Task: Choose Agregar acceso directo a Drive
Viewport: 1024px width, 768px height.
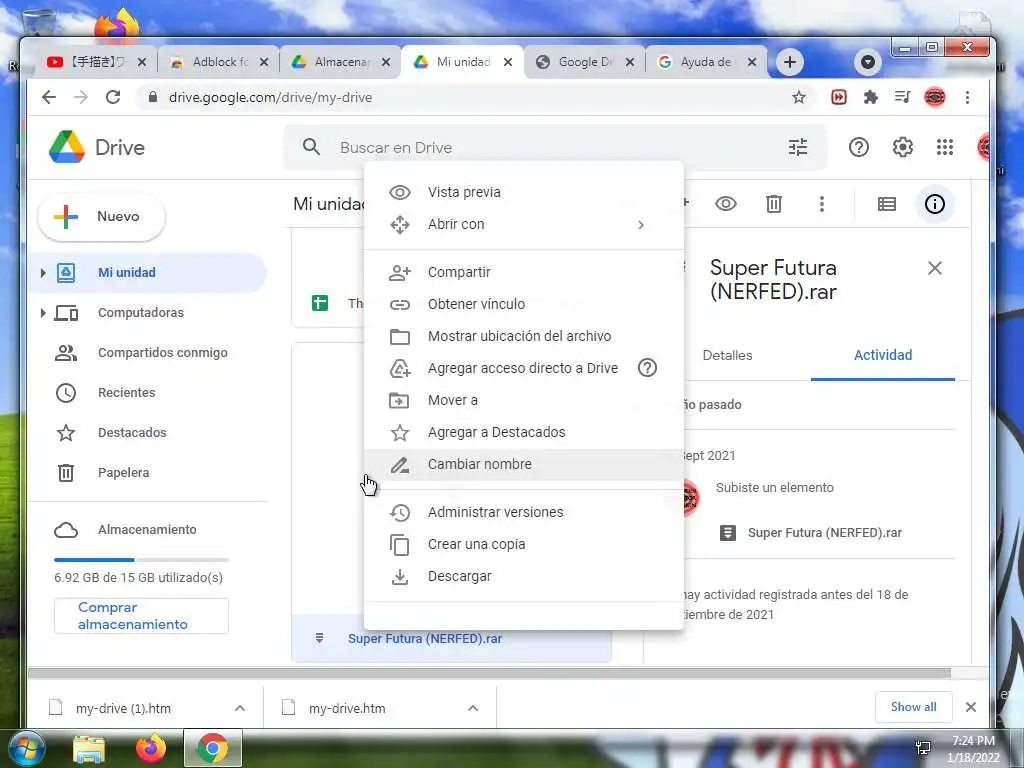Action: (524, 368)
